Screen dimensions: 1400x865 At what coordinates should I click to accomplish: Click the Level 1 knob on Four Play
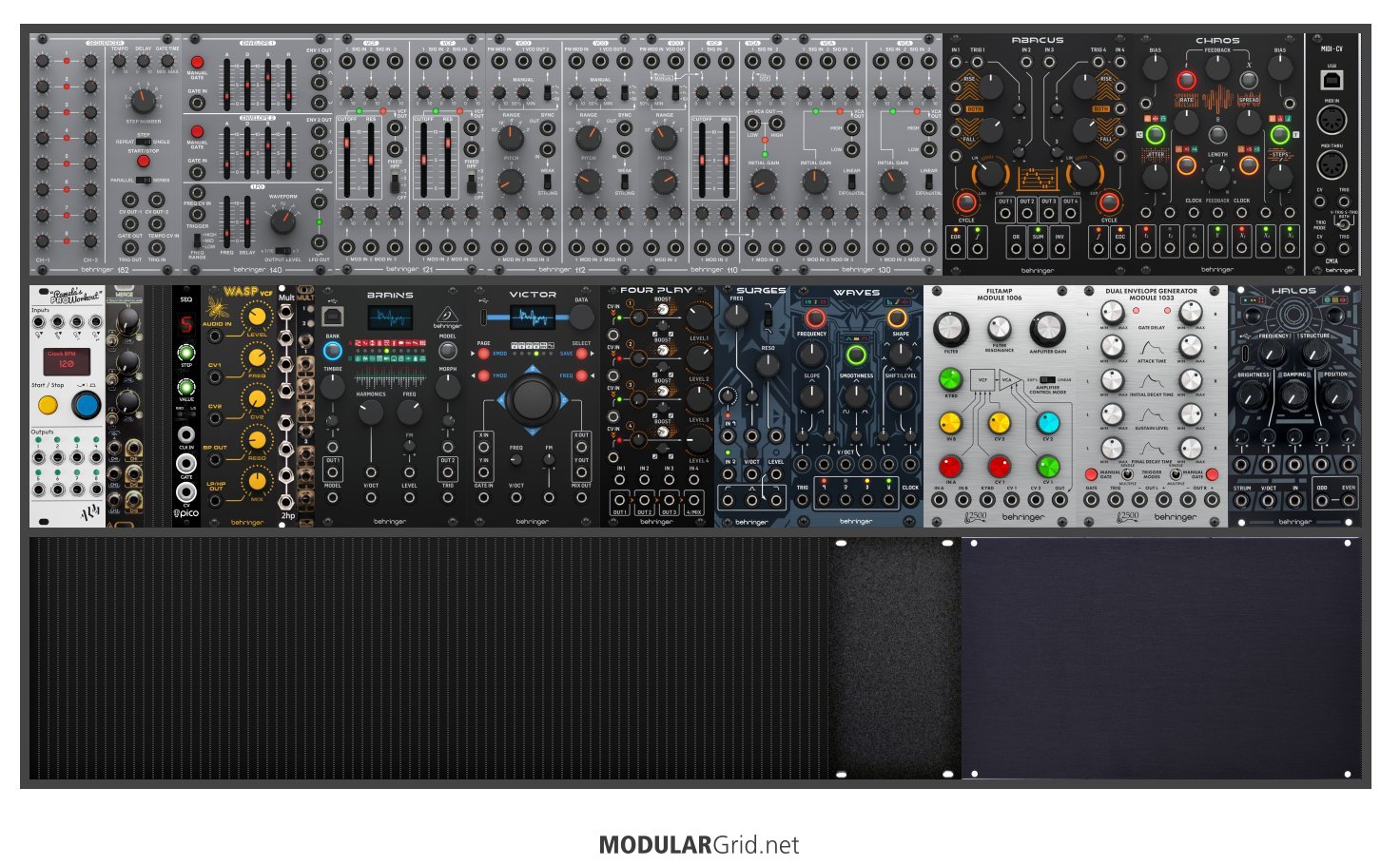point(698,317)
